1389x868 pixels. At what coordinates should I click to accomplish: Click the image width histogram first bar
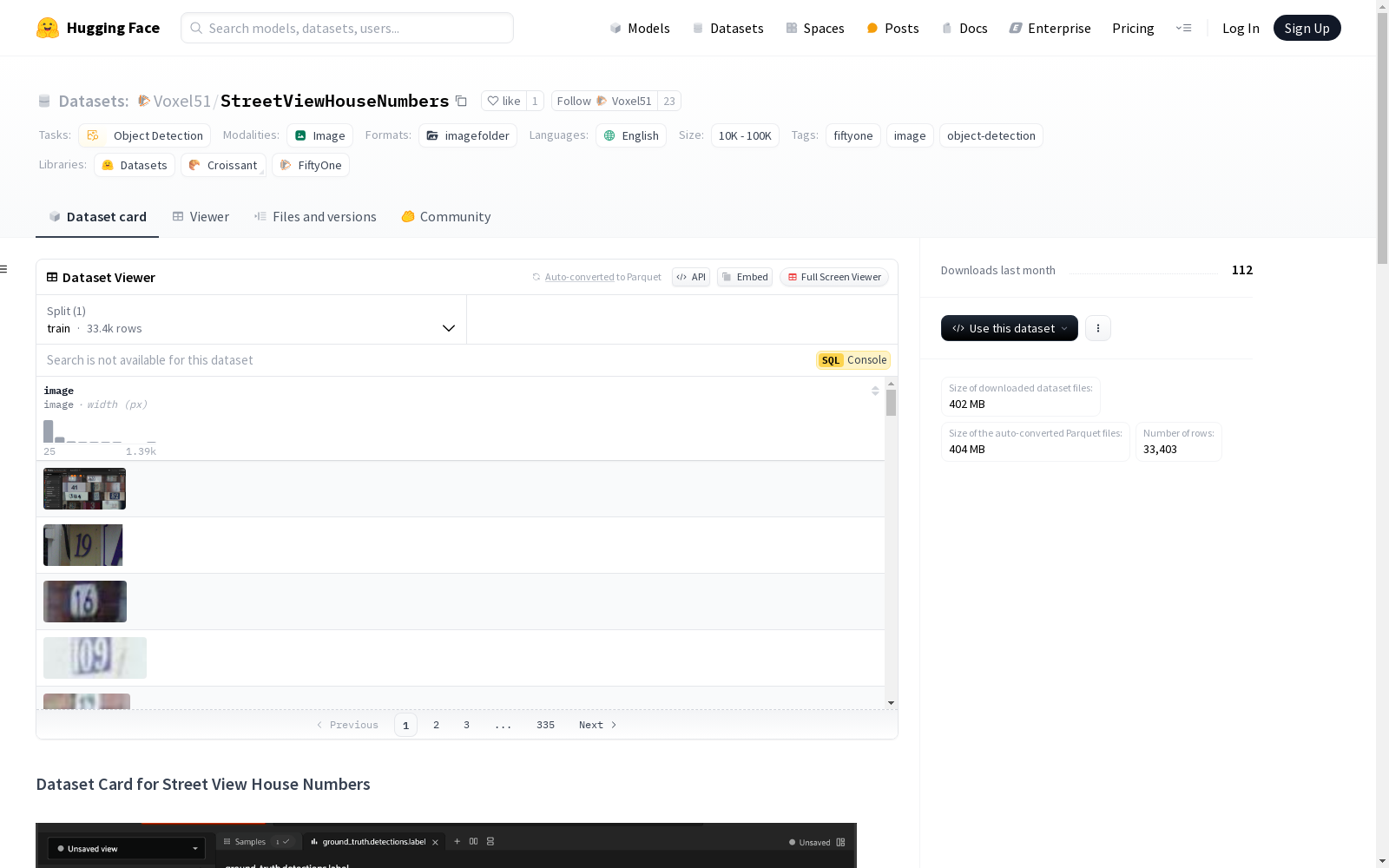click(49, 431)
